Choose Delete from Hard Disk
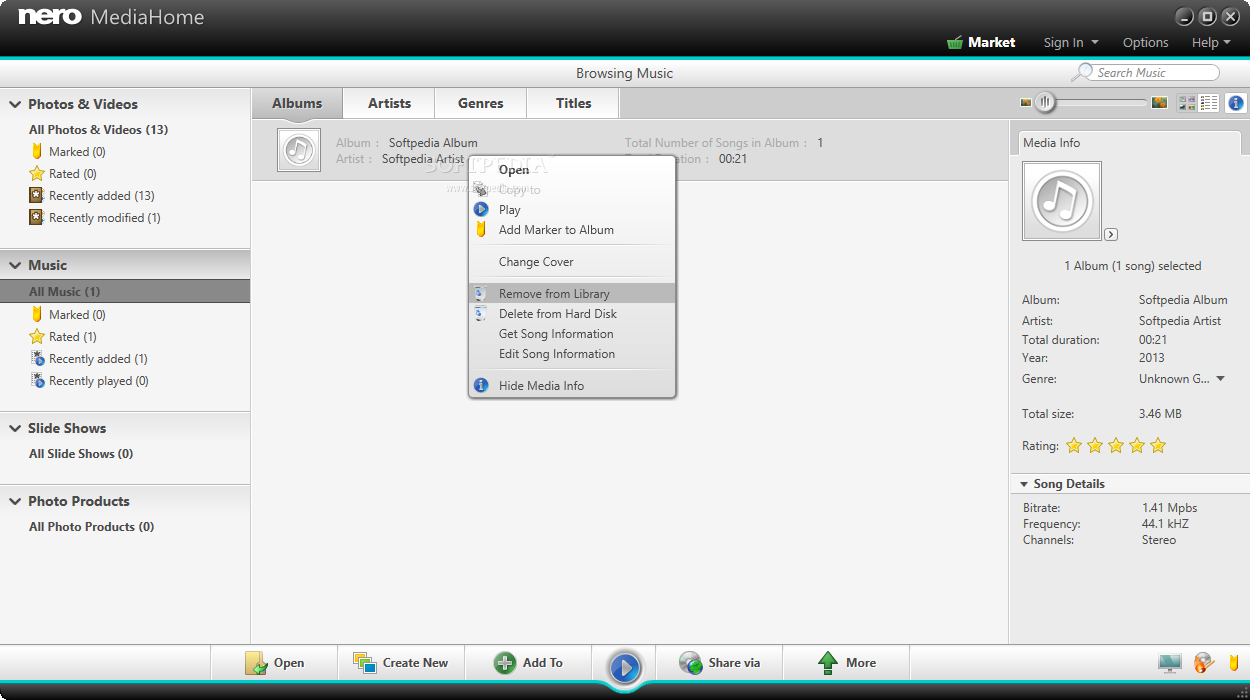The height and width of the screenshot is (700, 1250). 572,314
